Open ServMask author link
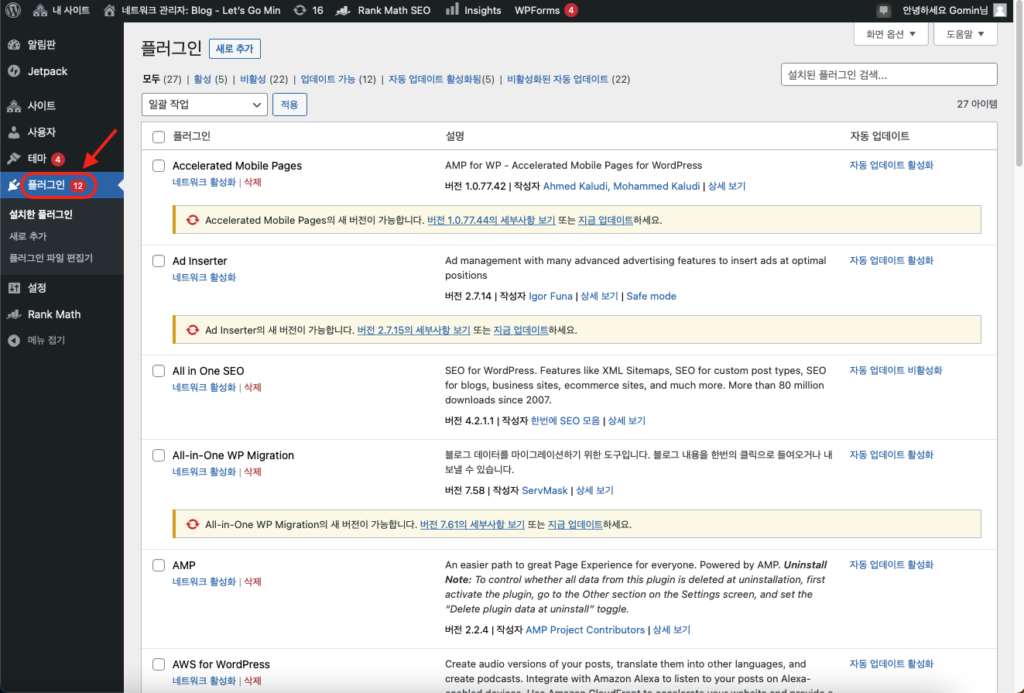This screenshot has width=1024, height=693. pos(545,491)
